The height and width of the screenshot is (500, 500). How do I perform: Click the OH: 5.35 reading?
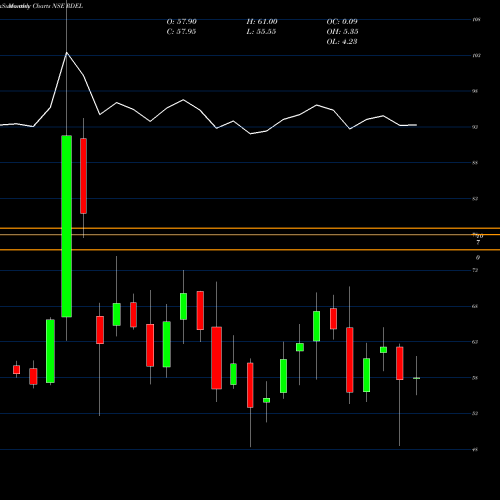coord(342,32)
